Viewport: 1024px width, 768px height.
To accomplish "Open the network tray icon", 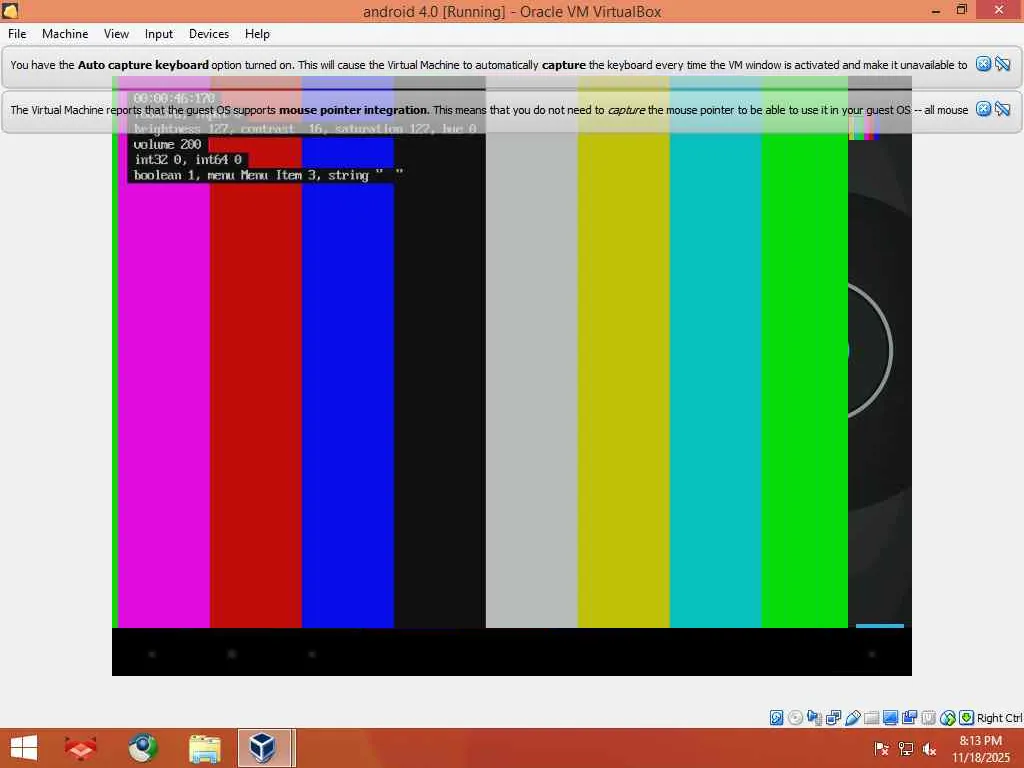I will coord(905,749).
